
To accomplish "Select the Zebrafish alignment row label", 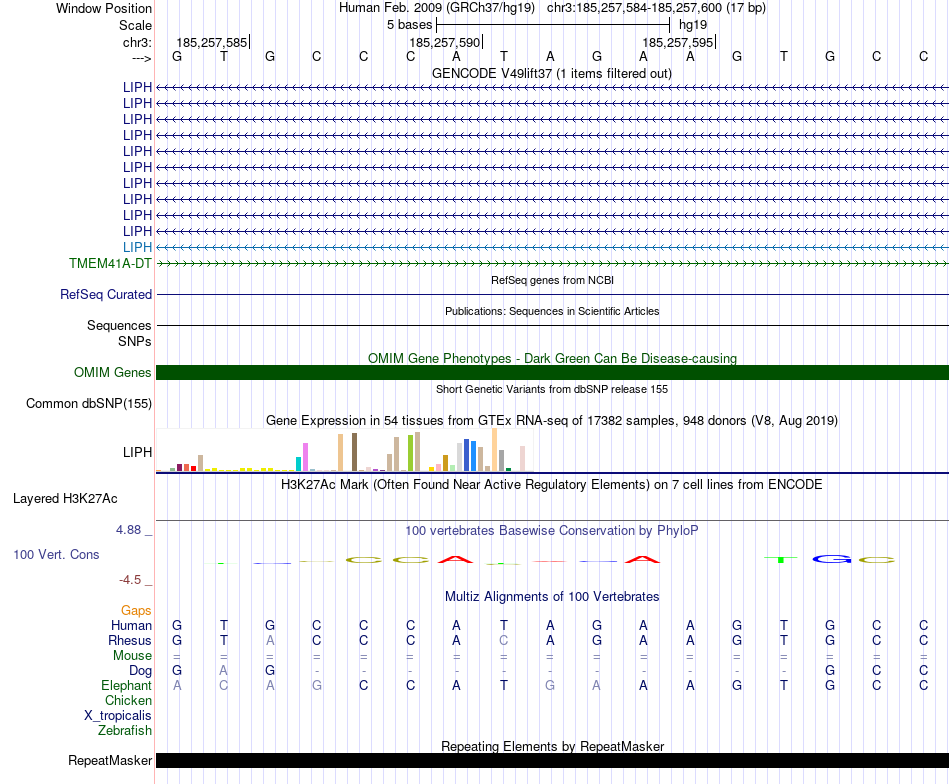I will (125, 731).
